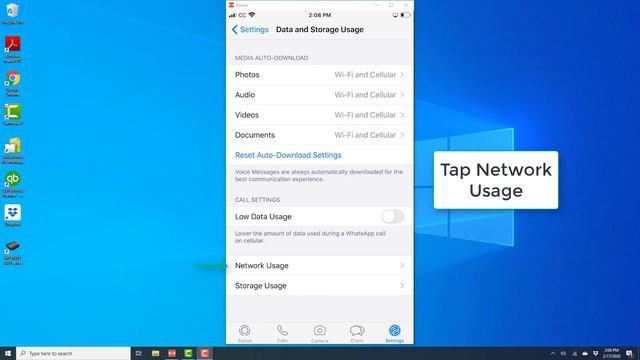The image size is (640, 360).
Task: Launch QuickBooks green qb shortcut
Action: tap(13, 184)
